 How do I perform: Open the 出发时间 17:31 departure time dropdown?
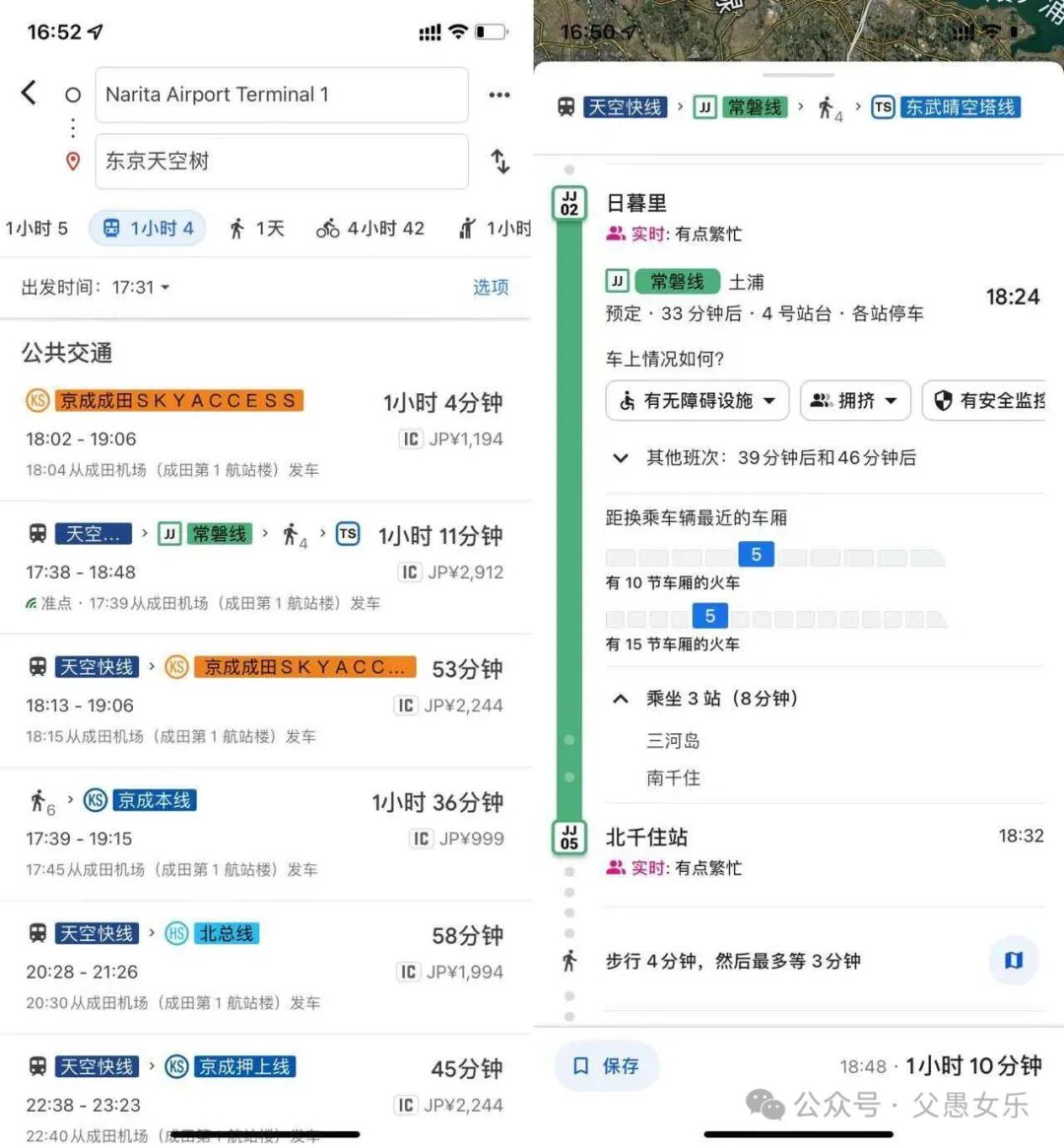coord(96,287)
